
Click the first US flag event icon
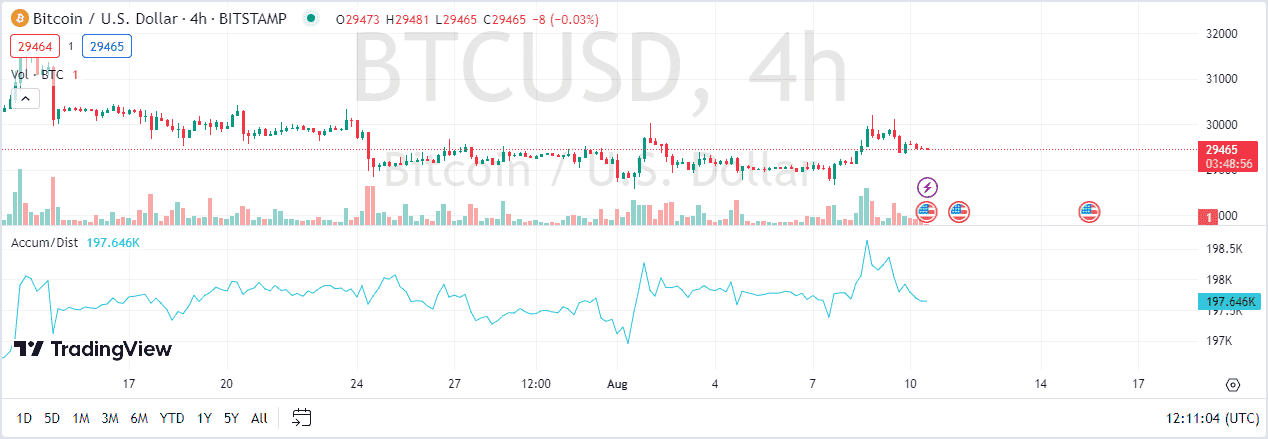tap(927, 211)
